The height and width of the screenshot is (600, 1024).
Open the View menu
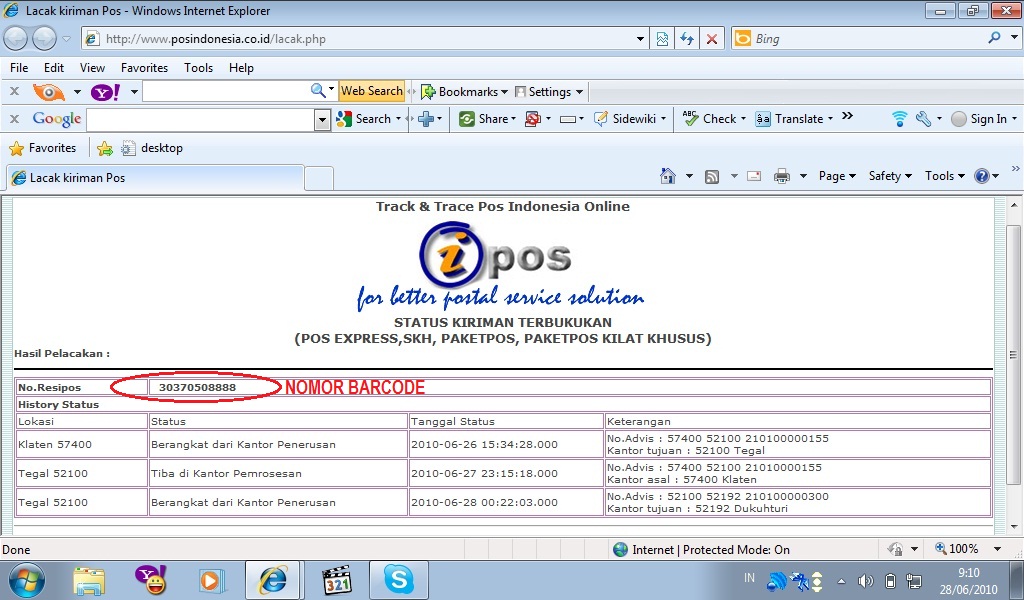[92, 68]
